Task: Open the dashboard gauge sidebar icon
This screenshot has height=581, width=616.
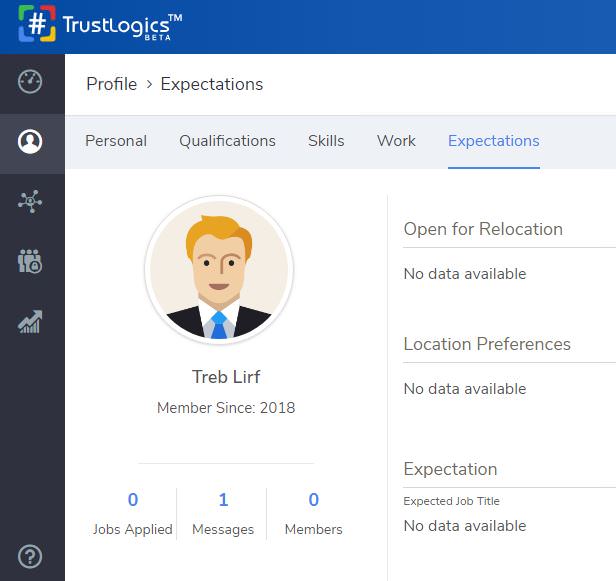Action: (30, 82)
